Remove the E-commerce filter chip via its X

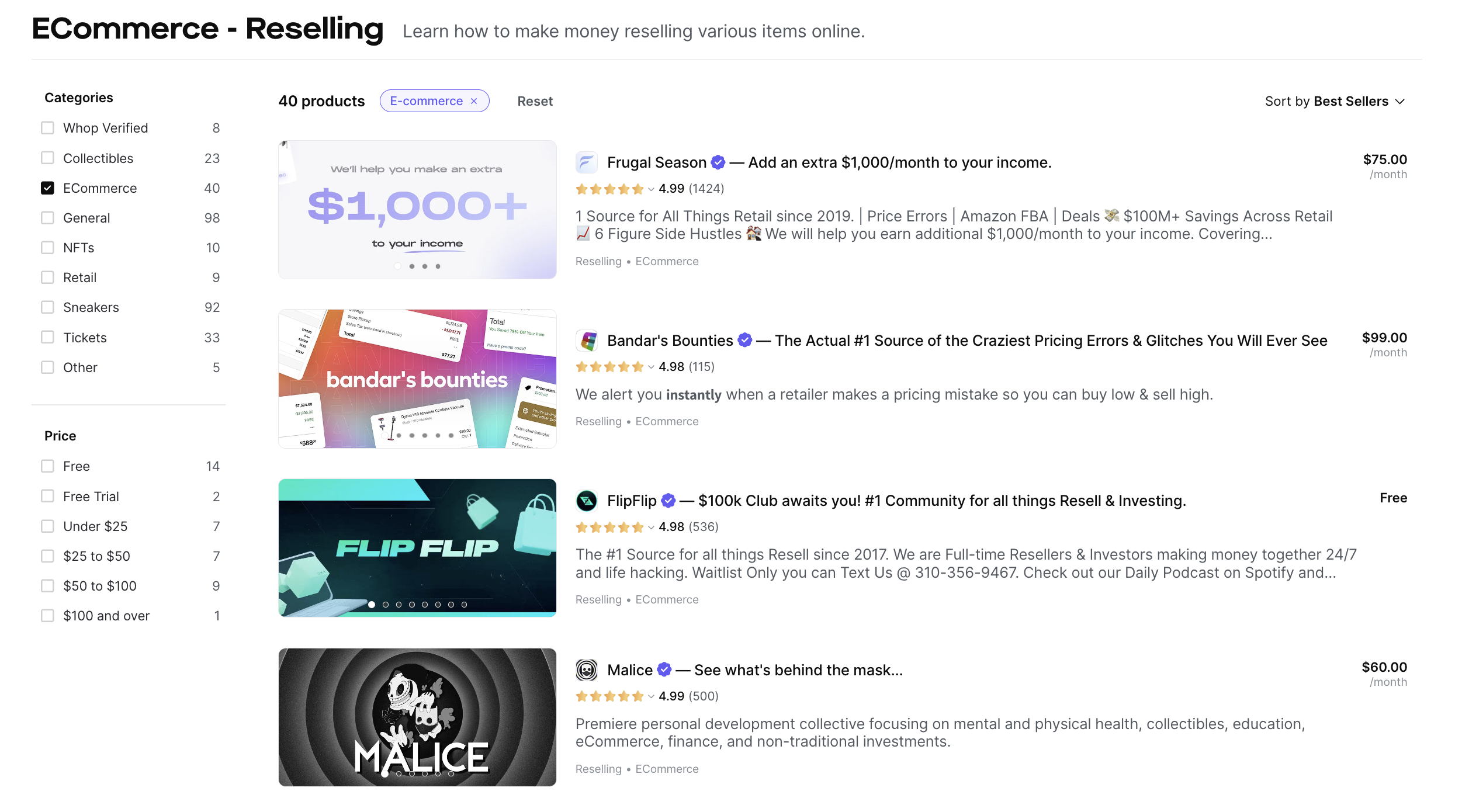(x=474, y=100)
